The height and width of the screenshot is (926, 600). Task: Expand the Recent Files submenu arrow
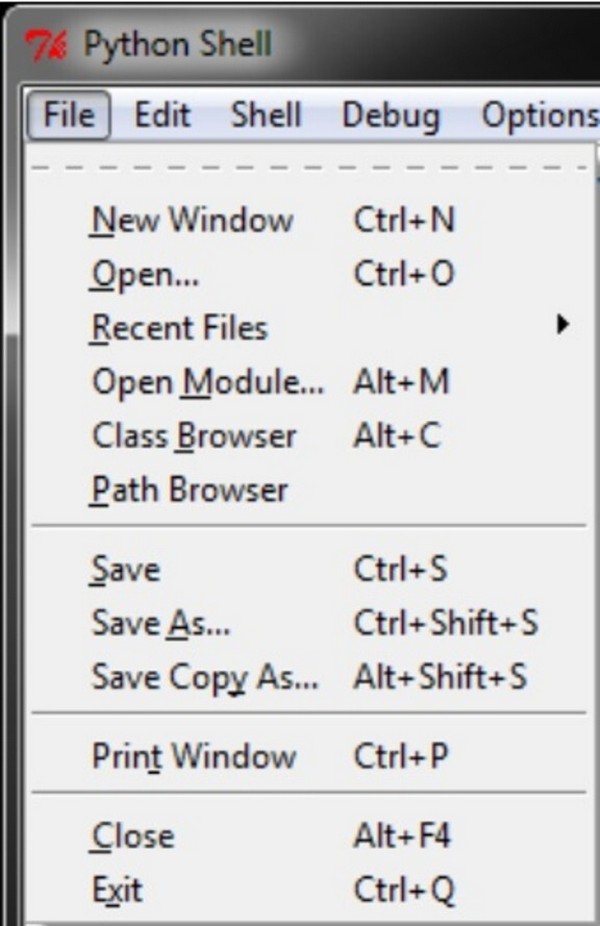[x=563, y=324]
